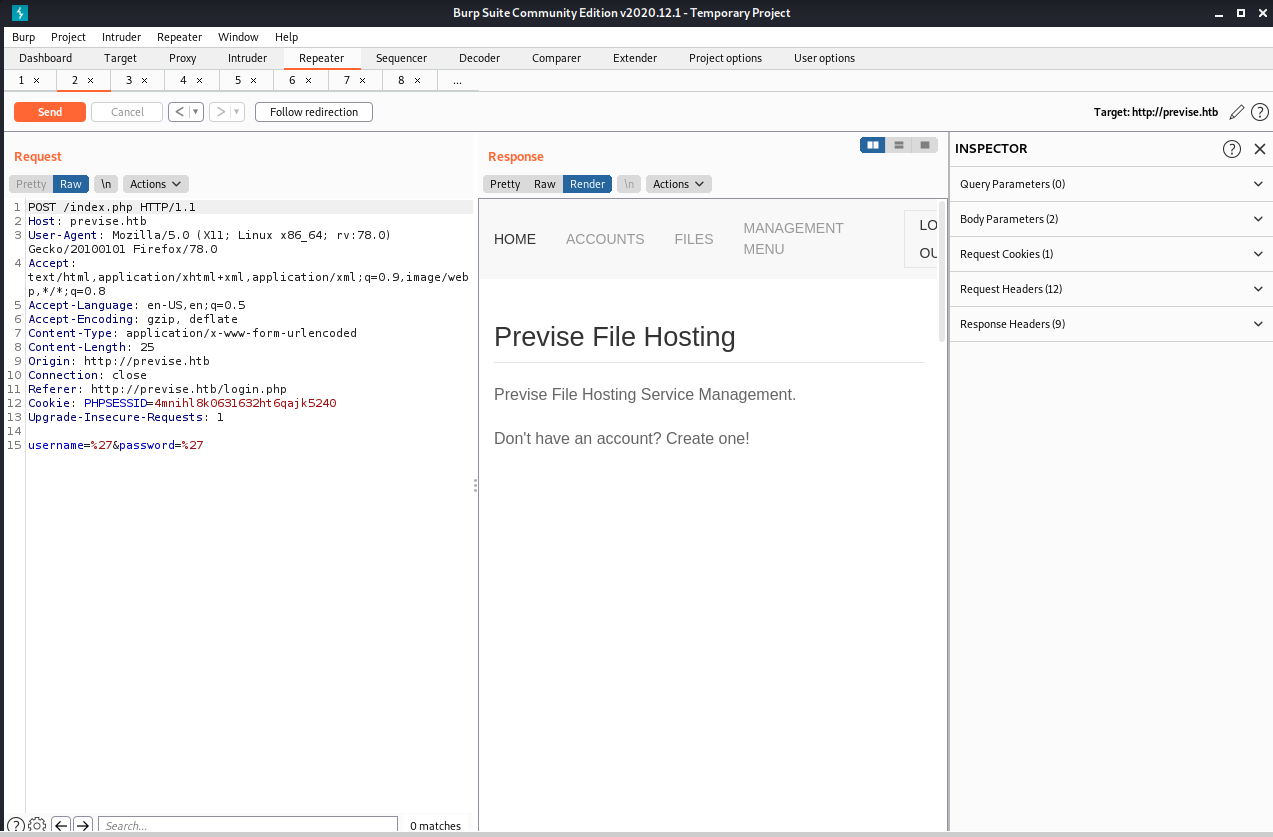Image resolution: width=1273 pixels, height=837 pixels.
Task: Switch Response view to Raw
Action: 544,184
